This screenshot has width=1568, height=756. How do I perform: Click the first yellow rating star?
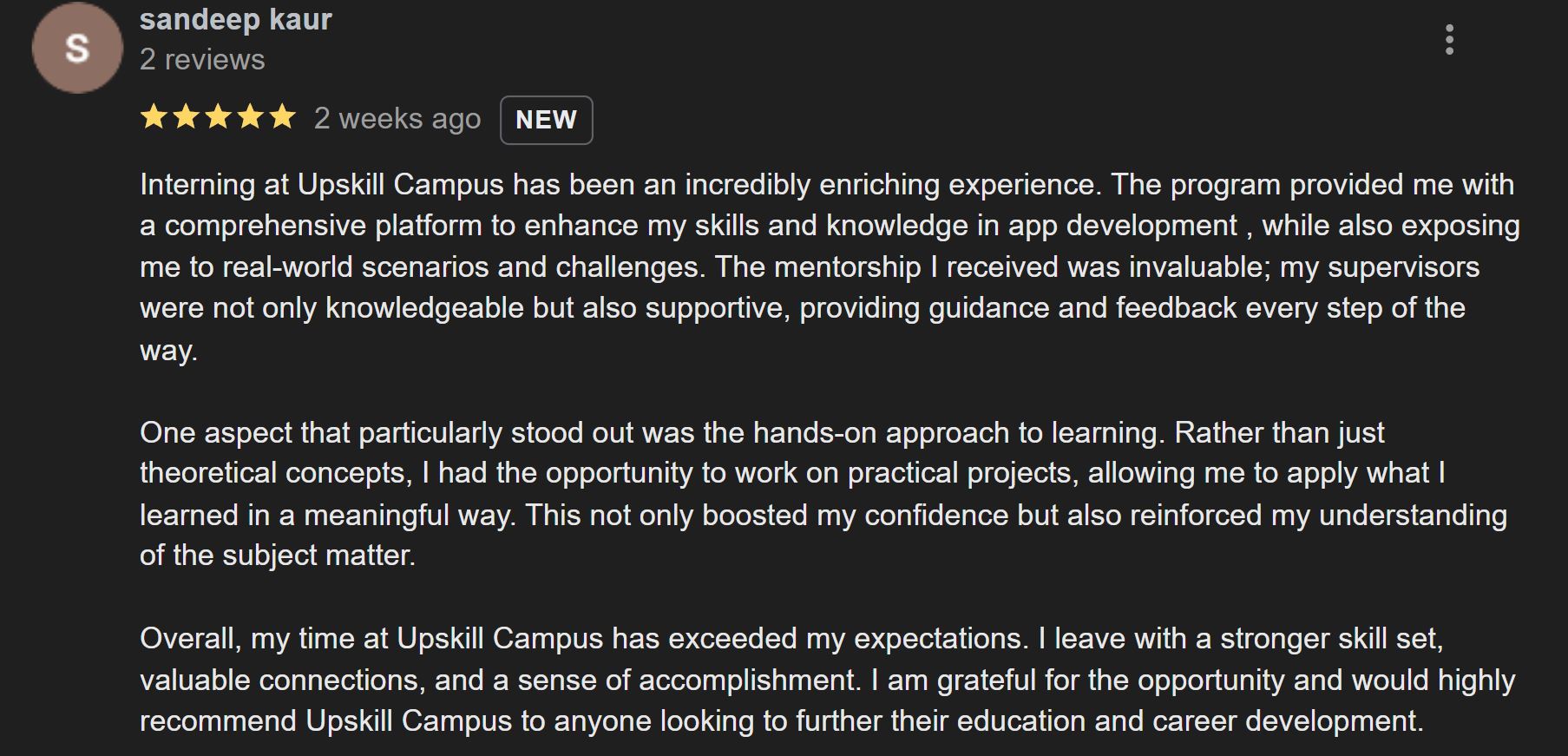point(154,117)
